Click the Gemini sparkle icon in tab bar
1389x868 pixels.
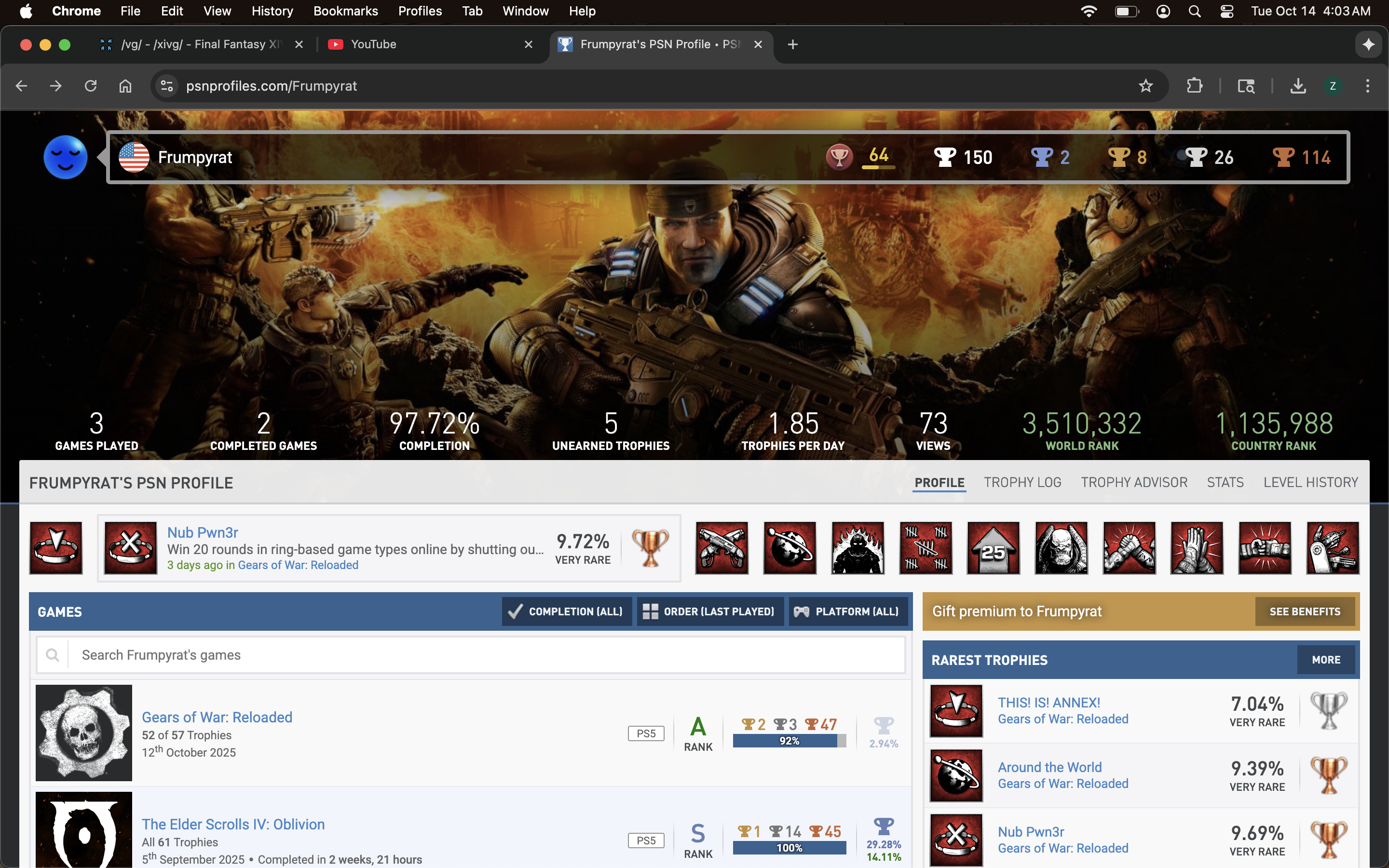click(x=1368, y=44)
